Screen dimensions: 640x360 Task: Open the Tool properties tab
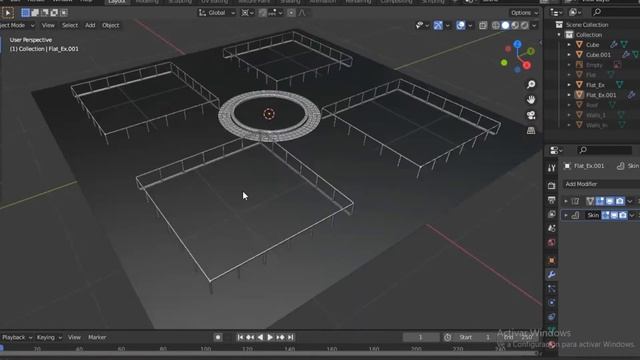(551, 168)
